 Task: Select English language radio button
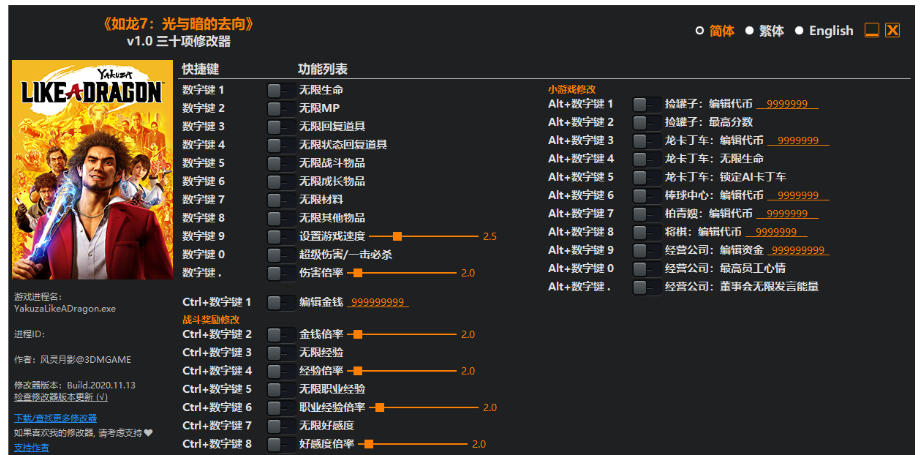pos(799,31)
